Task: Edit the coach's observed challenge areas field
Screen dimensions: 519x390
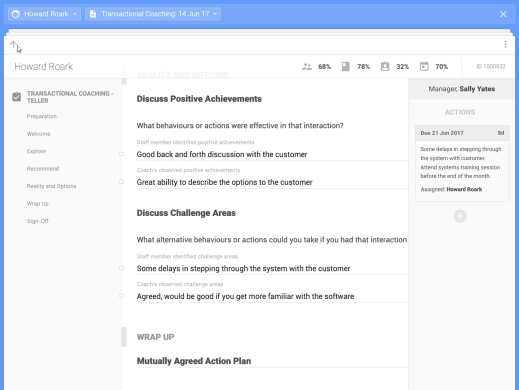Action: pos(272,296)
